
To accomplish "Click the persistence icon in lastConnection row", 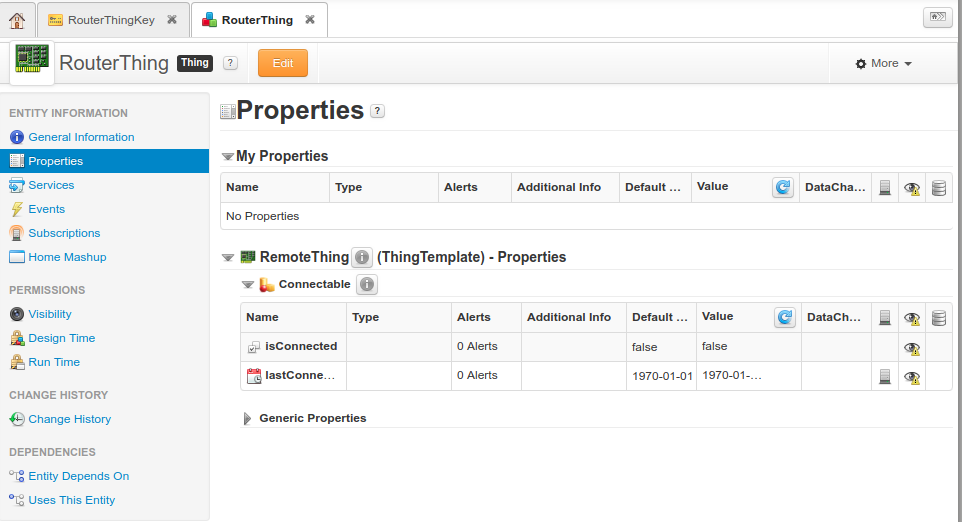I will 884,377.
